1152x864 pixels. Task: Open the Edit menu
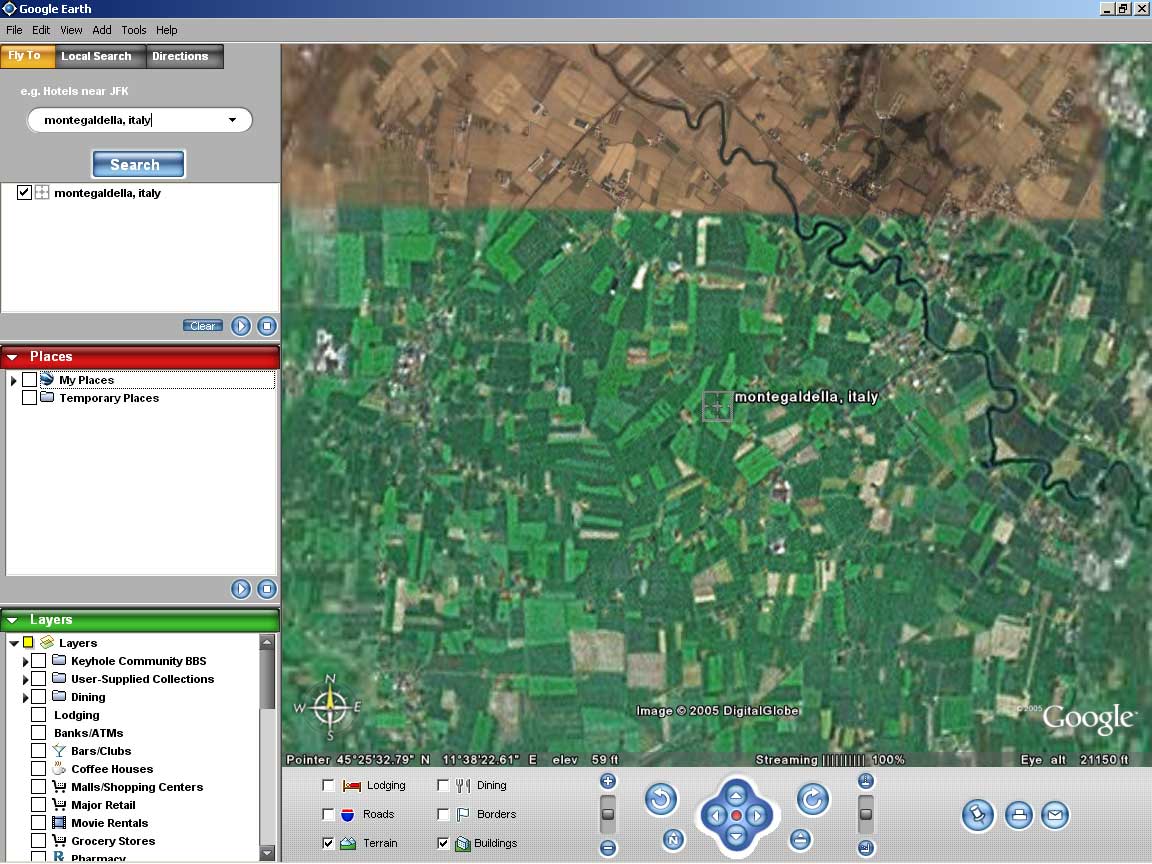pos(41,30)
